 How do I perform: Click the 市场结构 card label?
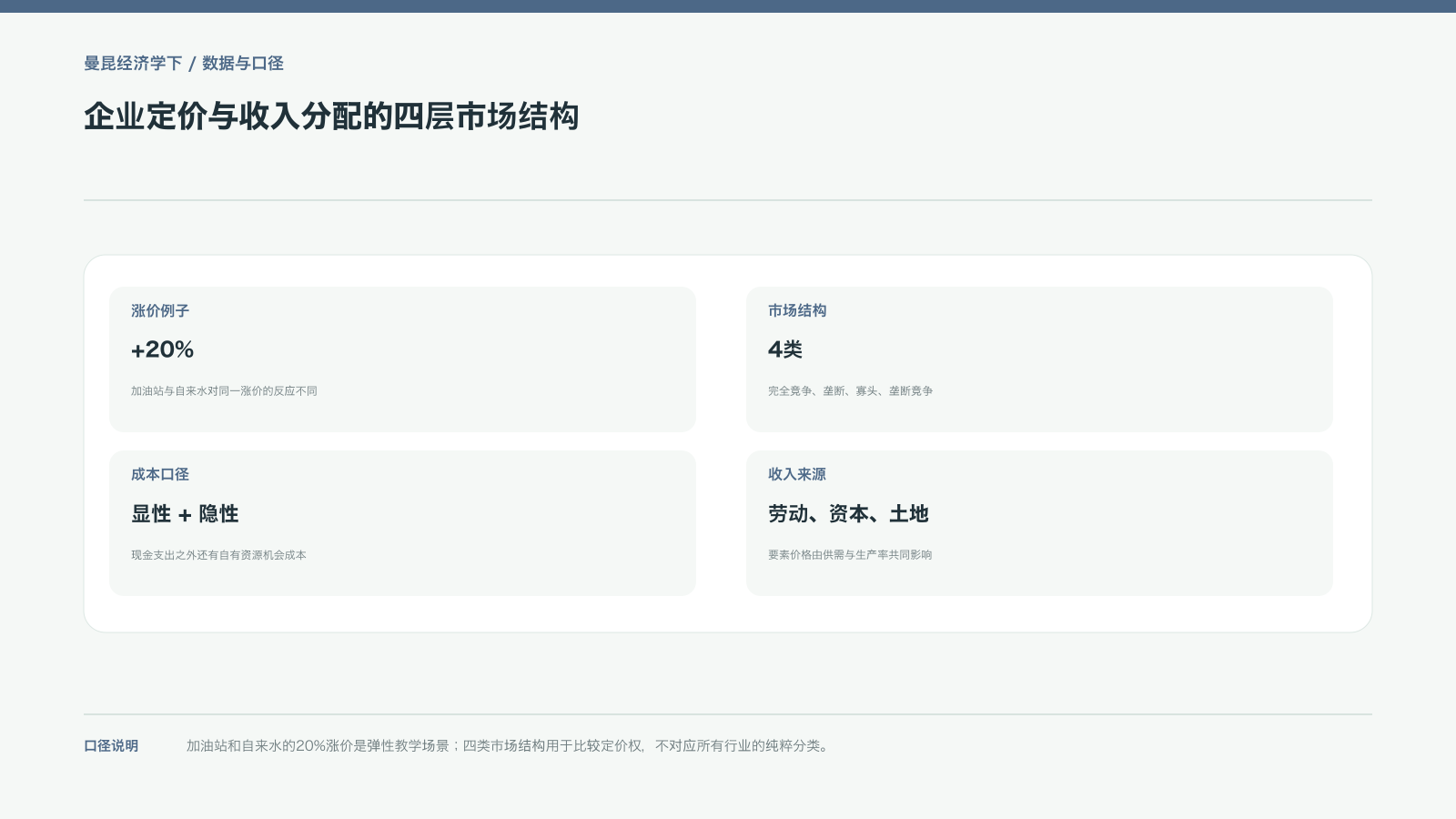(797, 310)
